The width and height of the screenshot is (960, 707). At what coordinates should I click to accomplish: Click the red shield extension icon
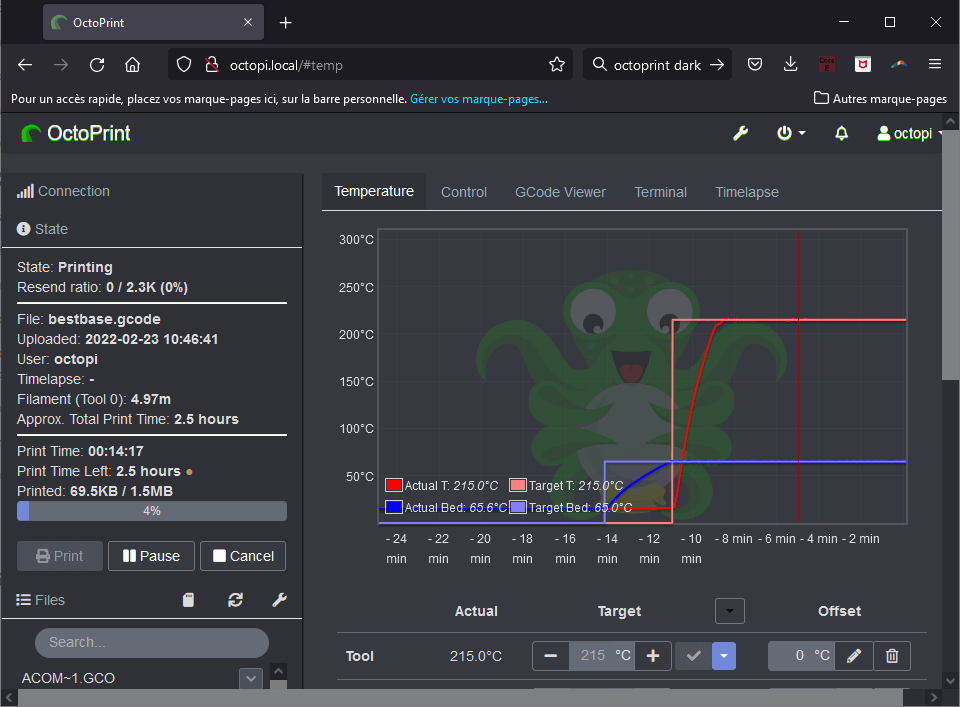click(863, 64)
